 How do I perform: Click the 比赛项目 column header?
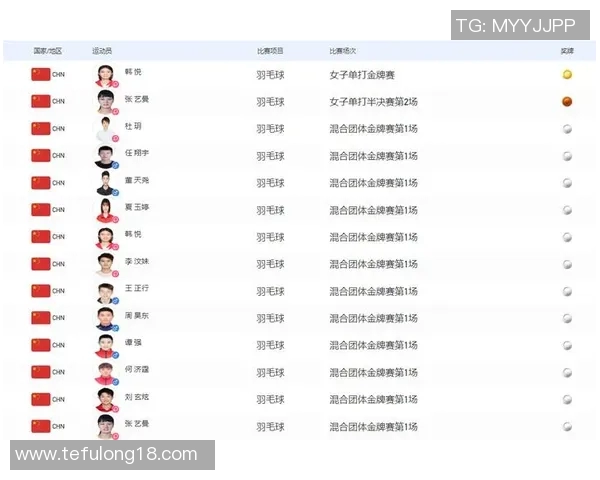click(x=270, y=50)
